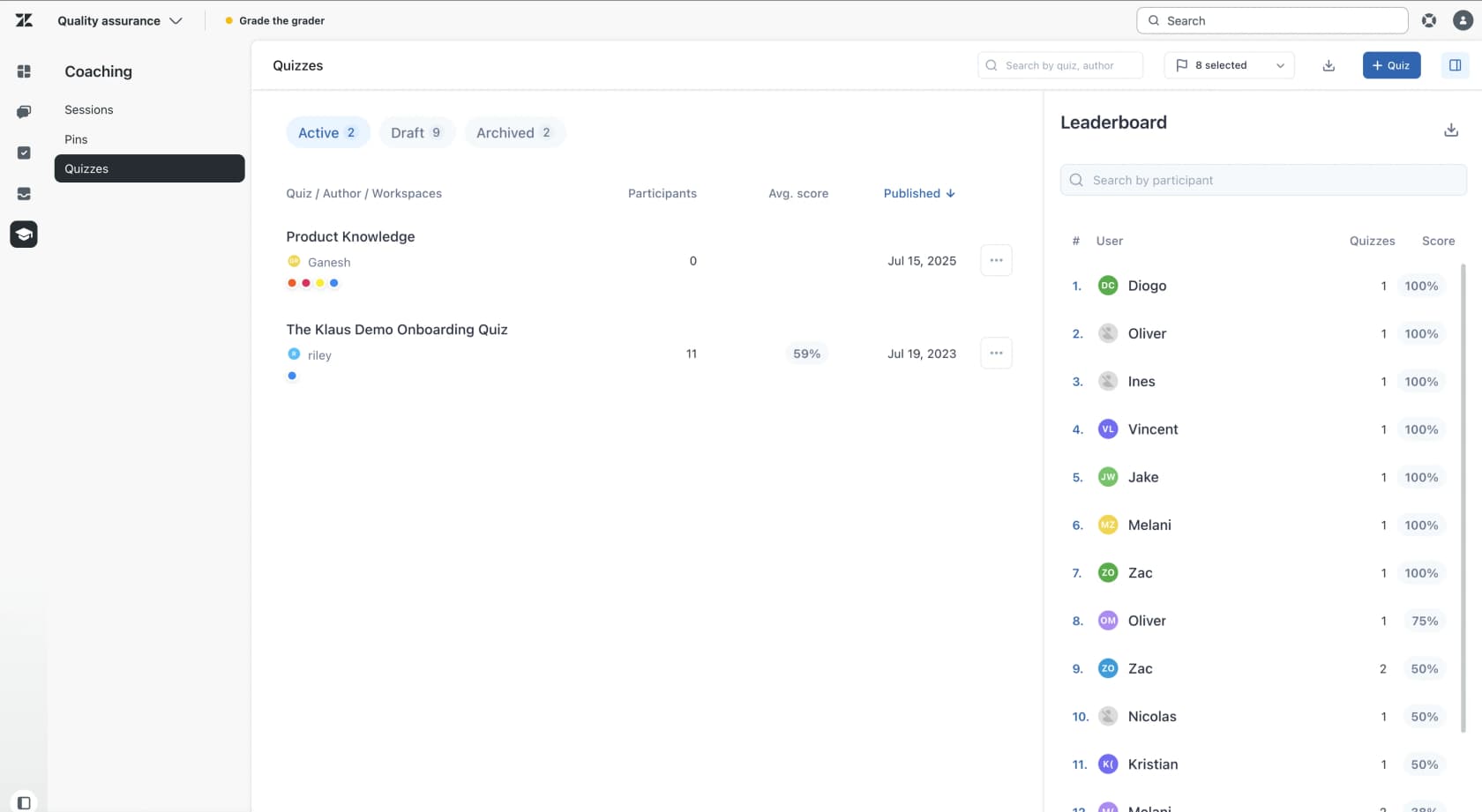1482x812 pixels.
Task: Click the Participants column header
Action: 662,193
